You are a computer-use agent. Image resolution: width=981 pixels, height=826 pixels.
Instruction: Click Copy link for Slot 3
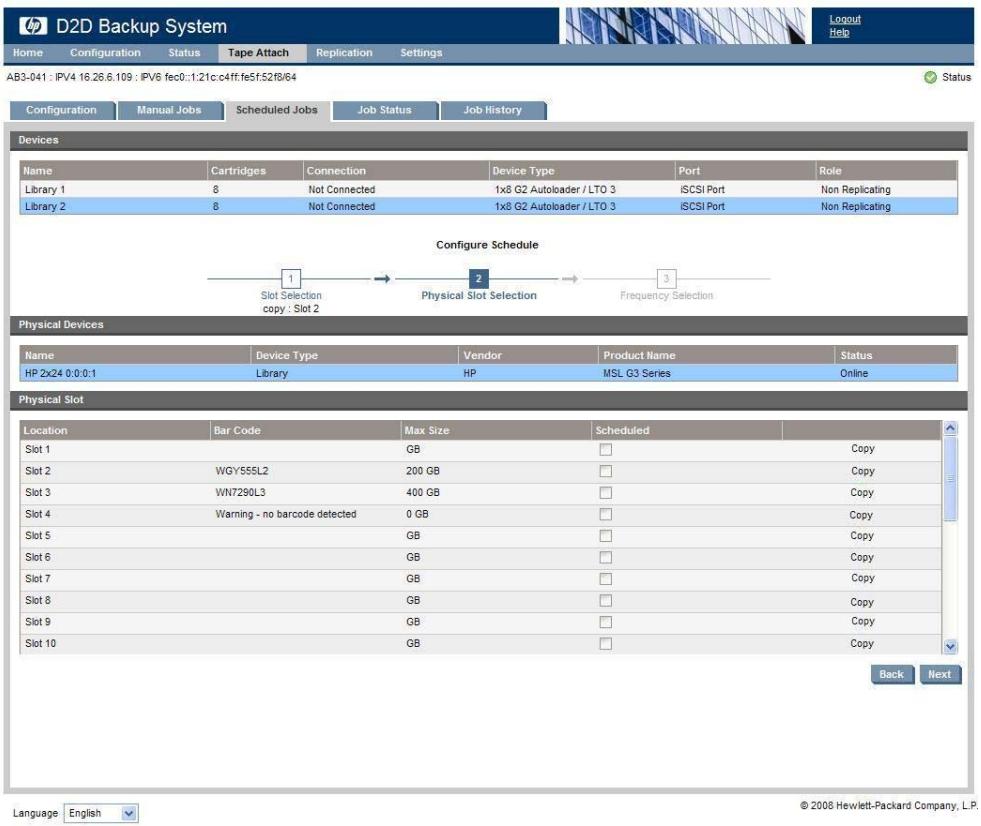click(862, 492)
